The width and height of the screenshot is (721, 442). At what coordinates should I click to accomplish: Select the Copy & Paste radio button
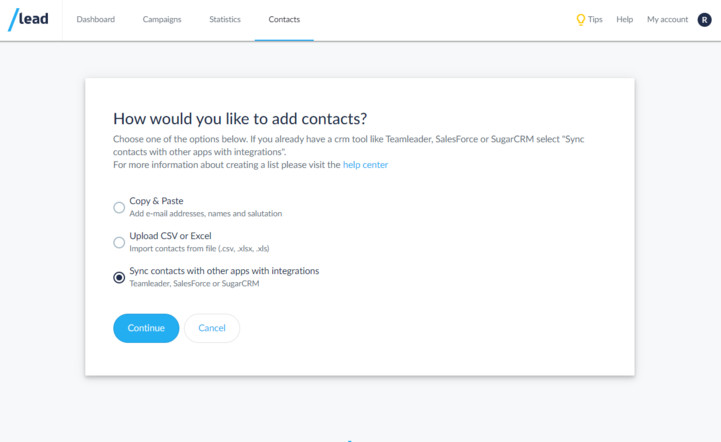(x=119, y=207)
